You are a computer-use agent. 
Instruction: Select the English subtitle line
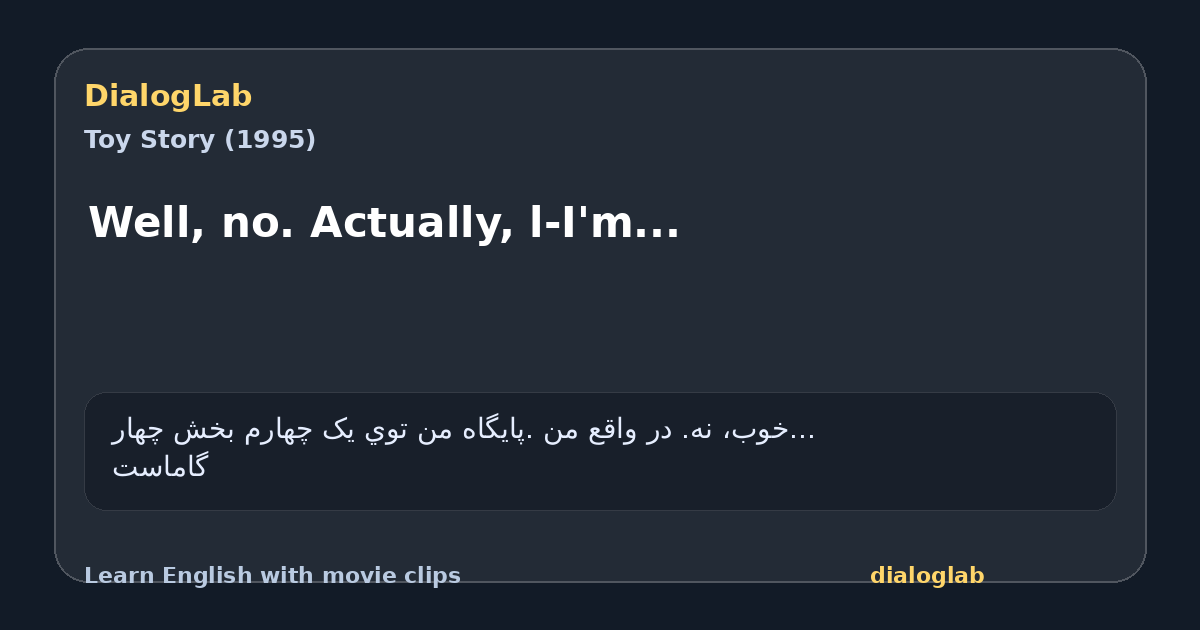pyautogui.click(x=384, y=222)
